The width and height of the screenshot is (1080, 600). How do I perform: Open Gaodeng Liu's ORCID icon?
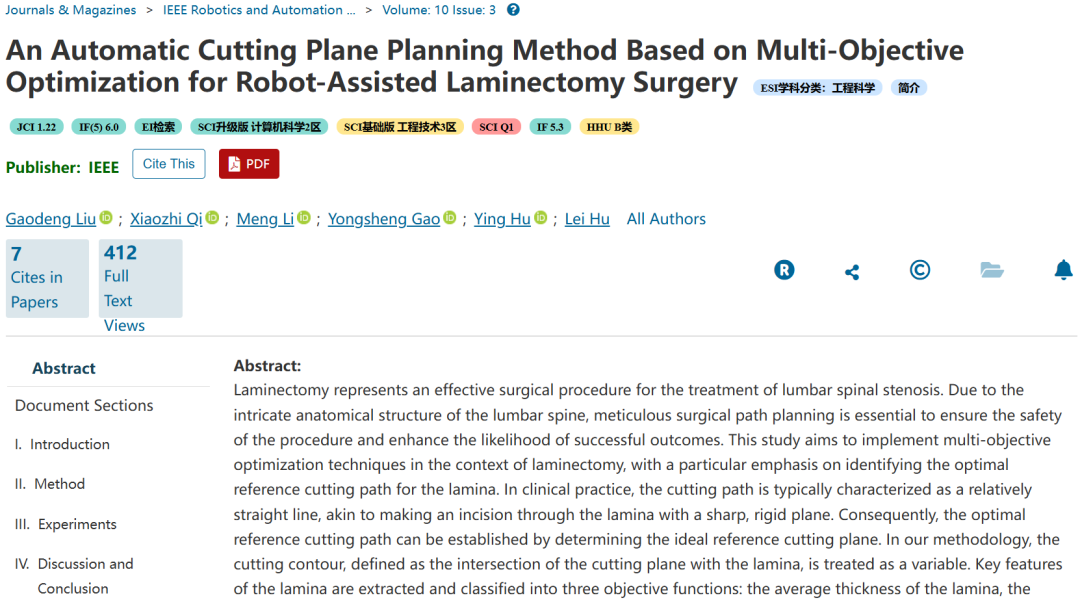pos(106,218)
